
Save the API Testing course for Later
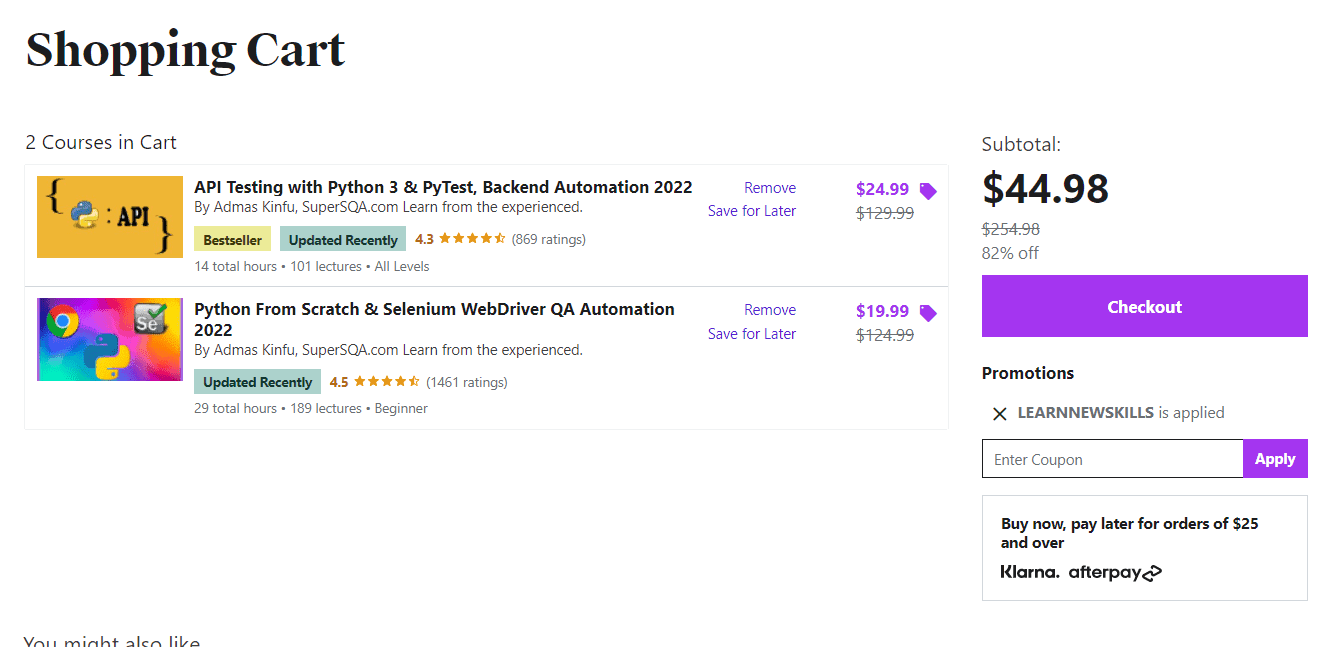pyautogui.click(x=751, y=210)
